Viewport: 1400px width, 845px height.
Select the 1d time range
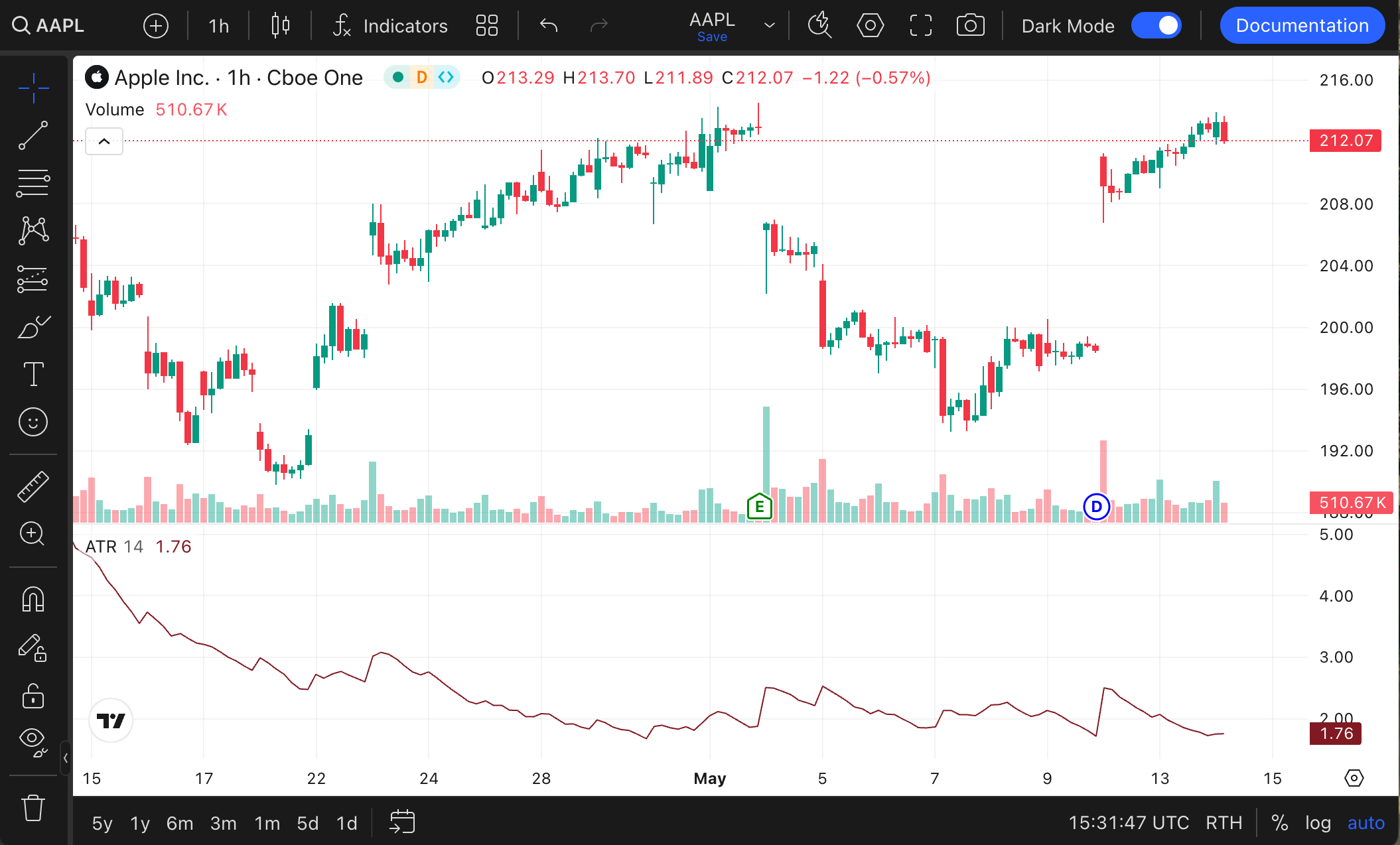(346, 823)
